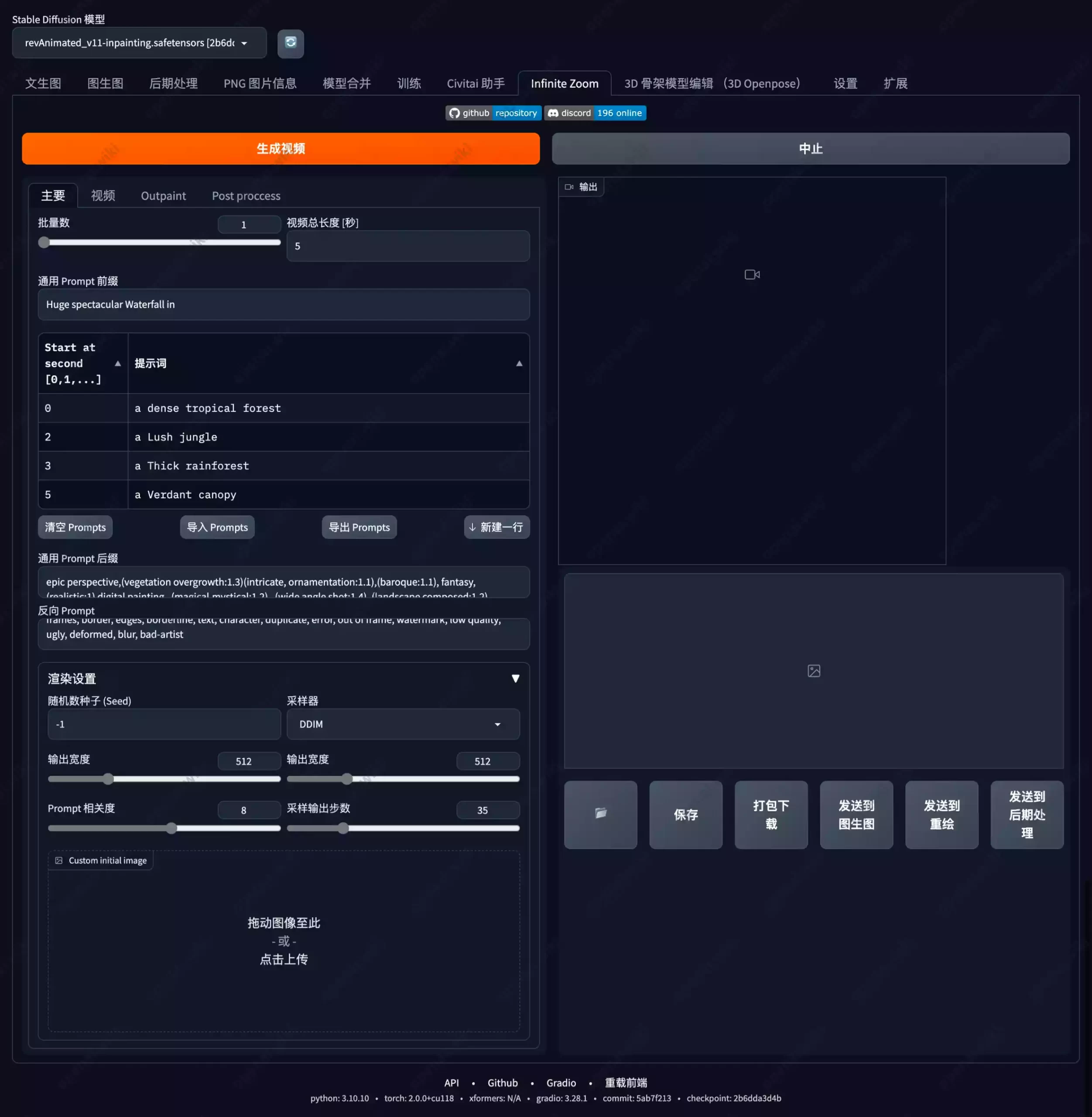The image size is (1092, 1117).
Task: Click the 'a Thick rainforest' cell
Action: [x=328, y=466]
